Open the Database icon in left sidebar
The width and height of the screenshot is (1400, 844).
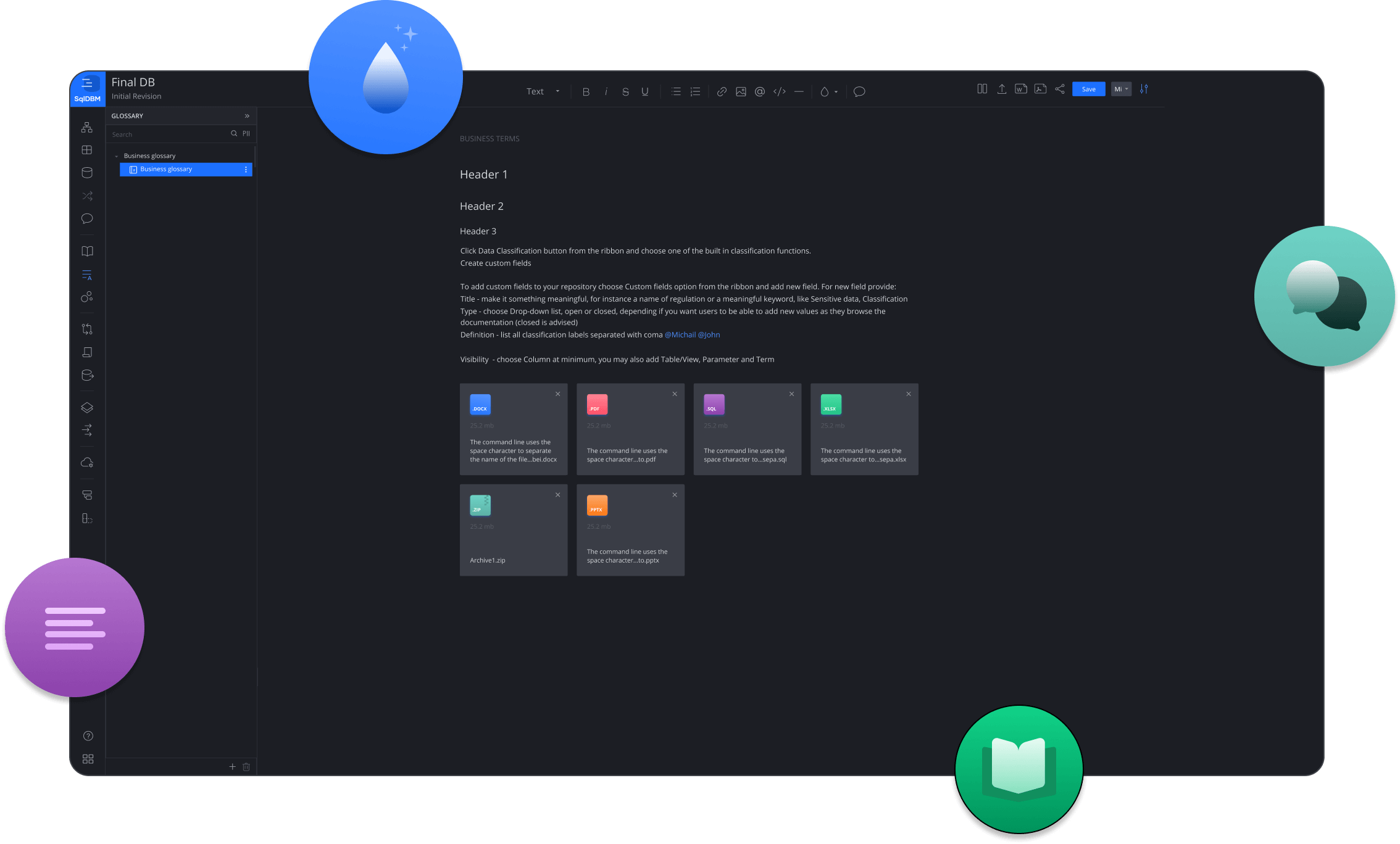pyautogui.click(x=87, y=173)
